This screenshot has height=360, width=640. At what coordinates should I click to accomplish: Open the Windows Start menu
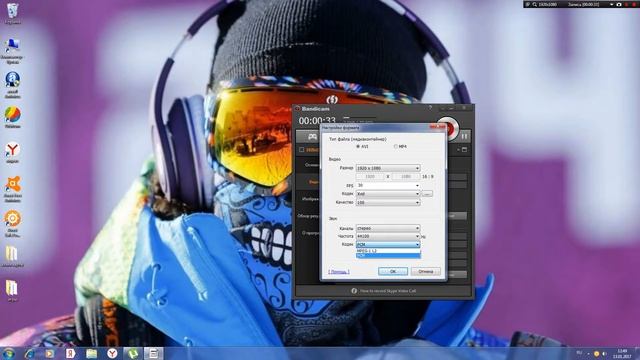tap(9, 353)
